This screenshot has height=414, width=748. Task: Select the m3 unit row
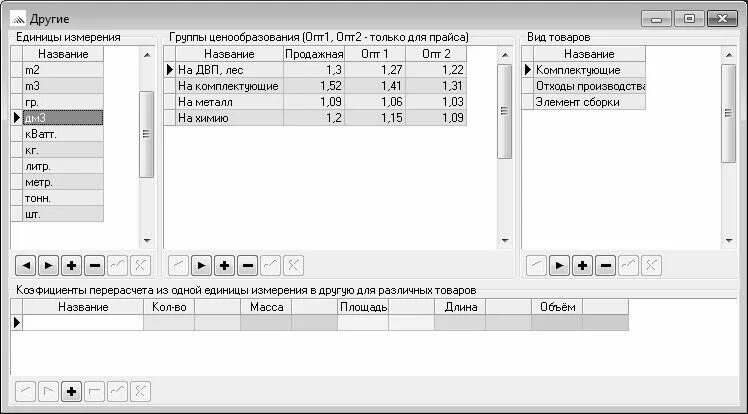coord(63,86)
